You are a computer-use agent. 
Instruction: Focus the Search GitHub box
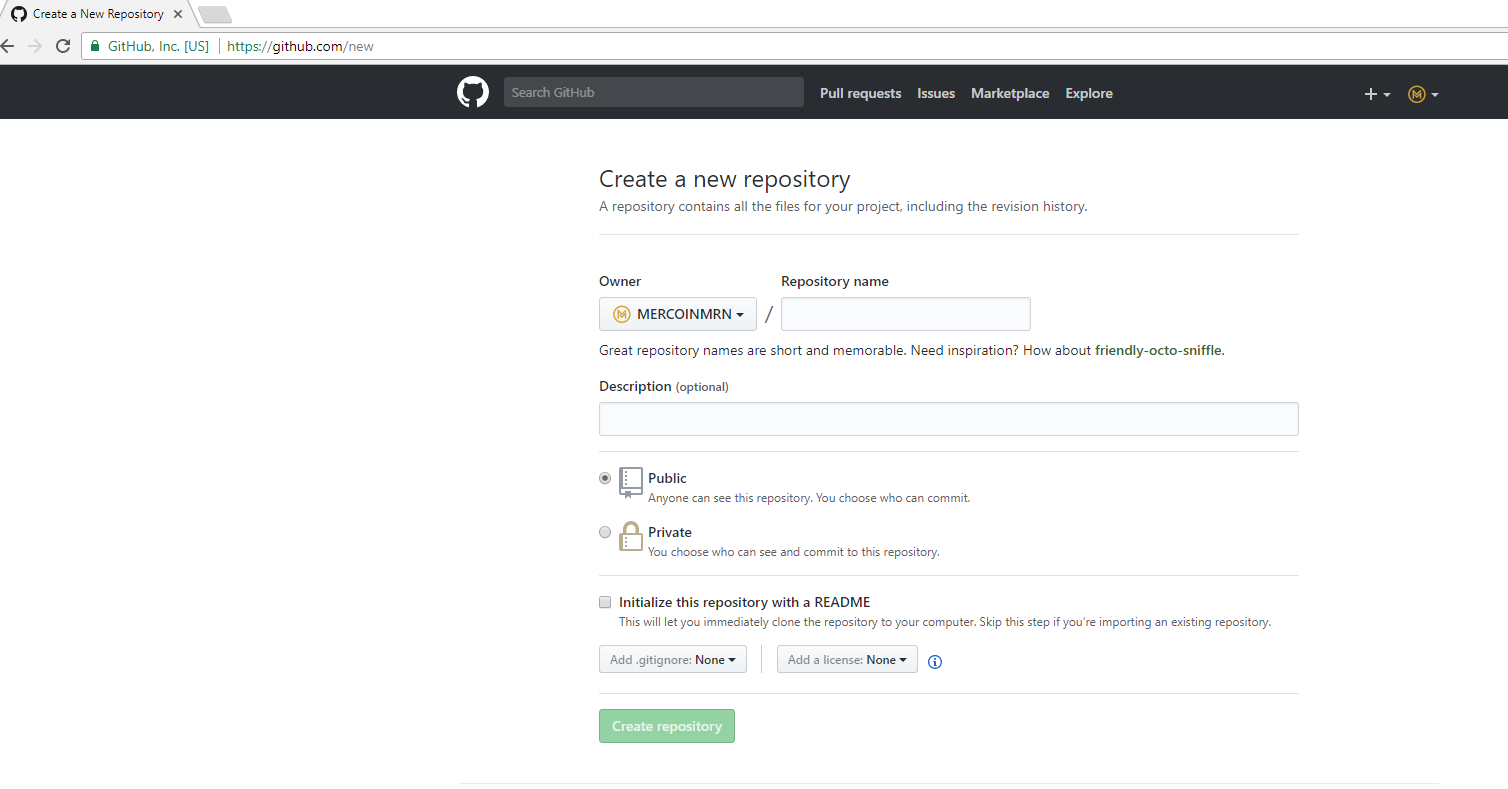654,92
